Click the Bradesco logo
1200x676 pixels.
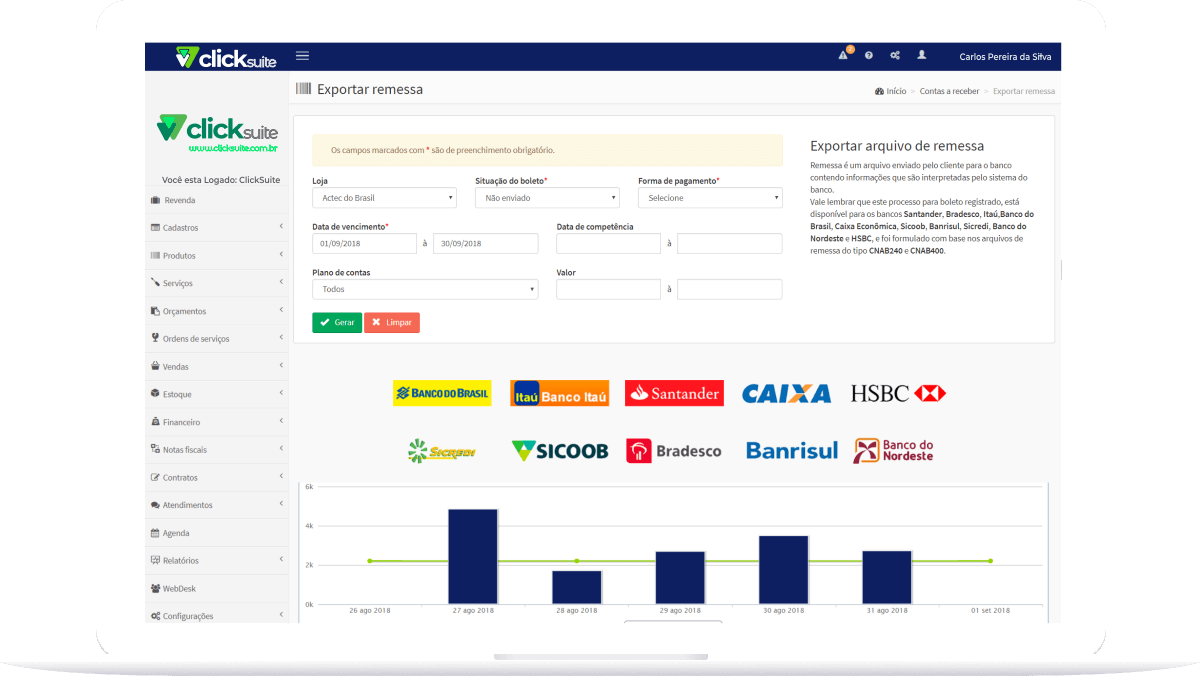click(x=674, y=451)
